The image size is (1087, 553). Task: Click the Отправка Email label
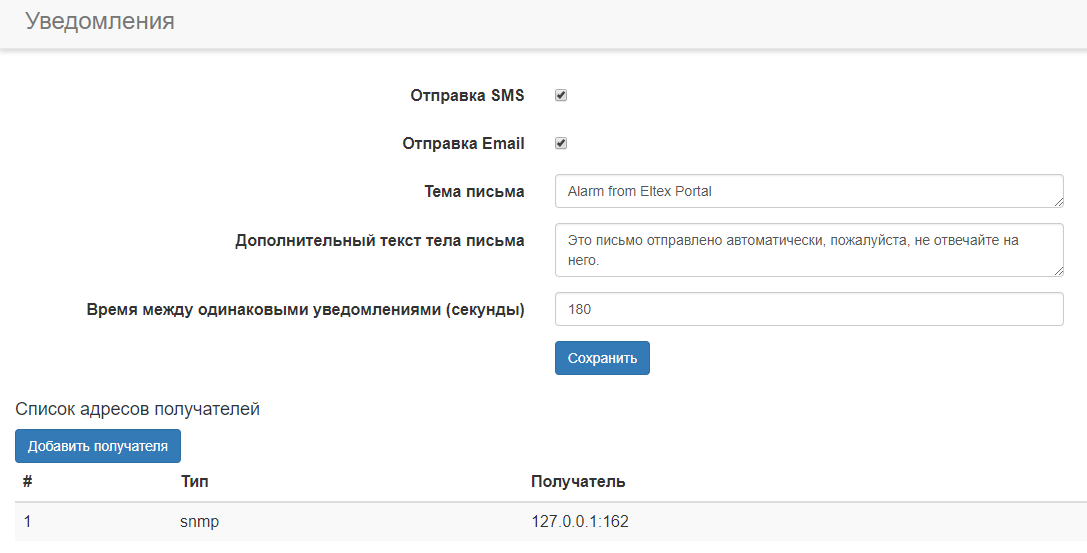(x=463, y=143)
